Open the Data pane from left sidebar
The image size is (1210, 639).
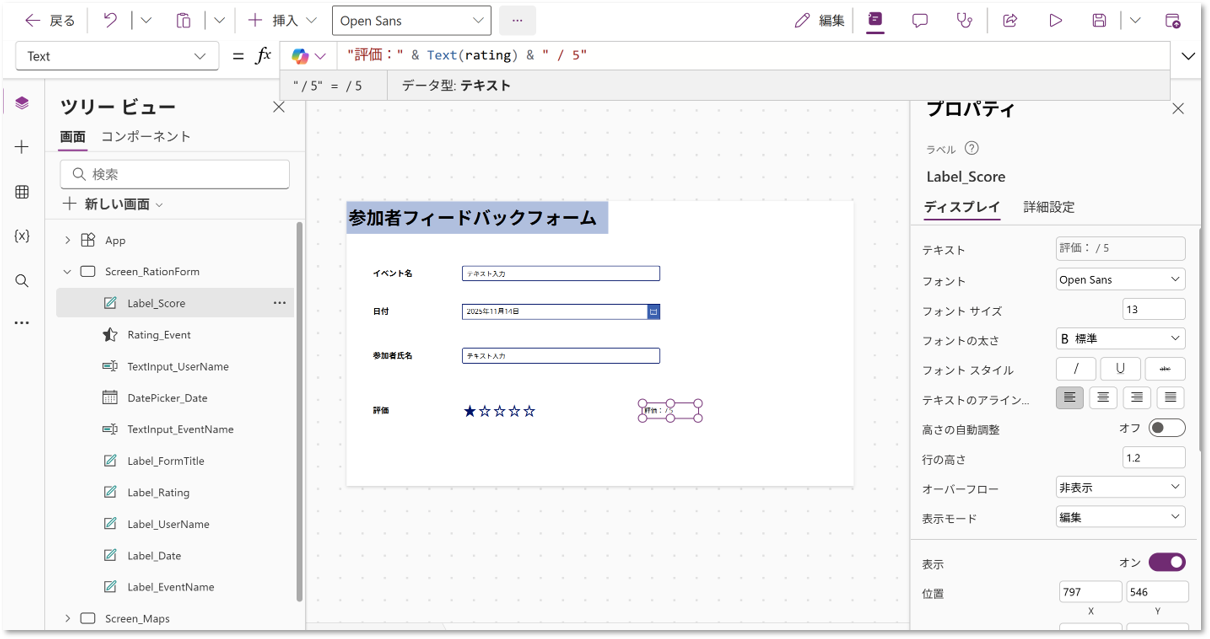coord(22,192)
